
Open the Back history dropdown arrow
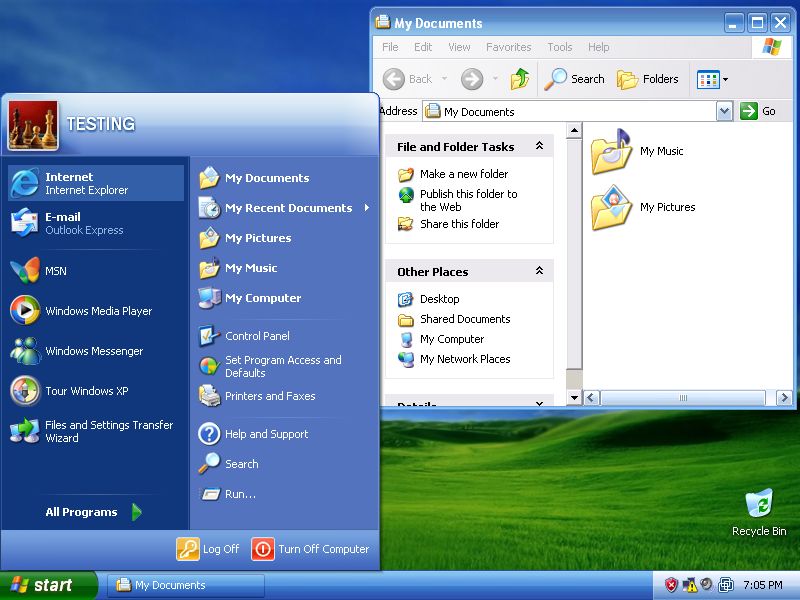[x=444, y=79]
